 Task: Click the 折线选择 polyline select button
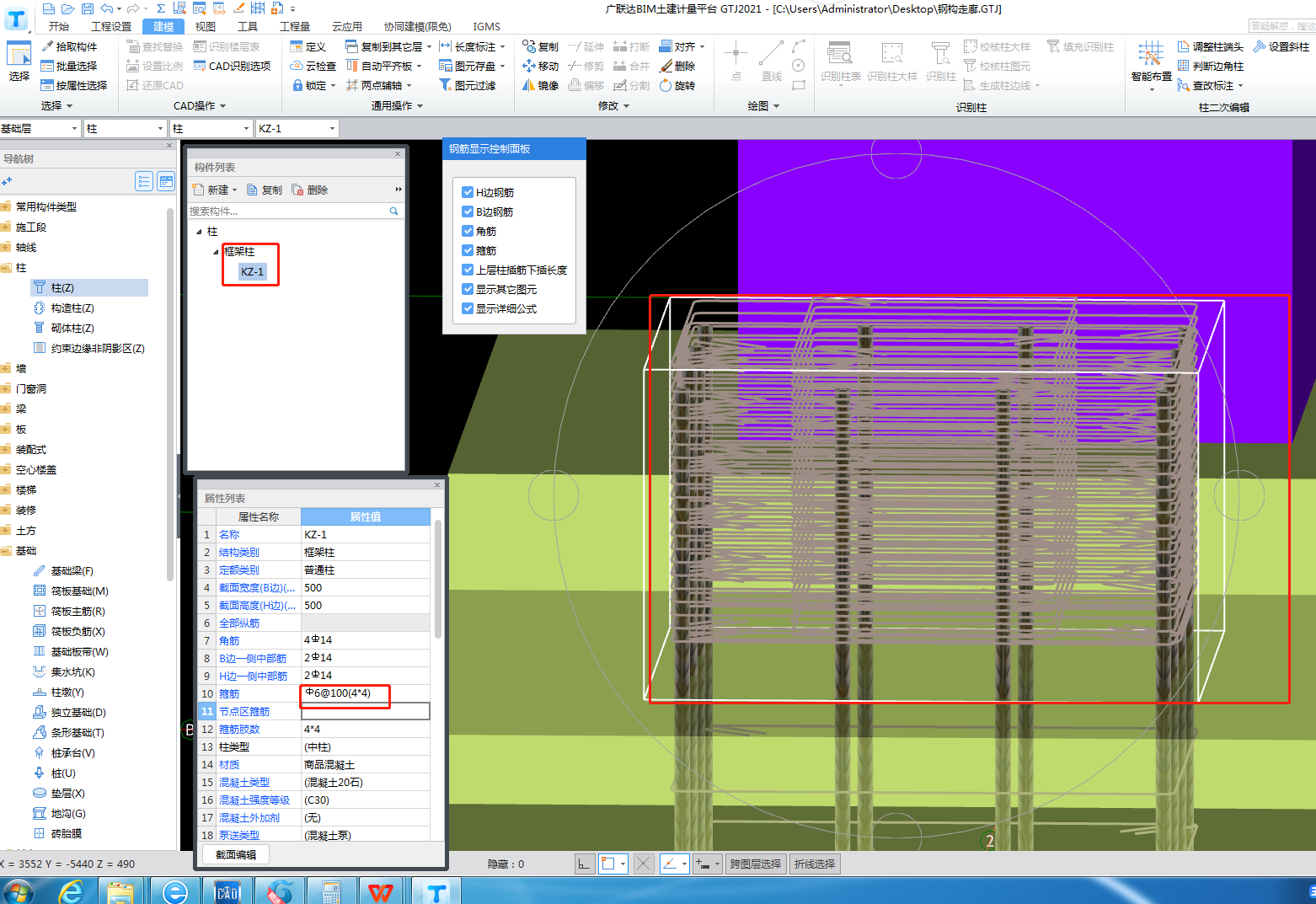pos(815,864)
